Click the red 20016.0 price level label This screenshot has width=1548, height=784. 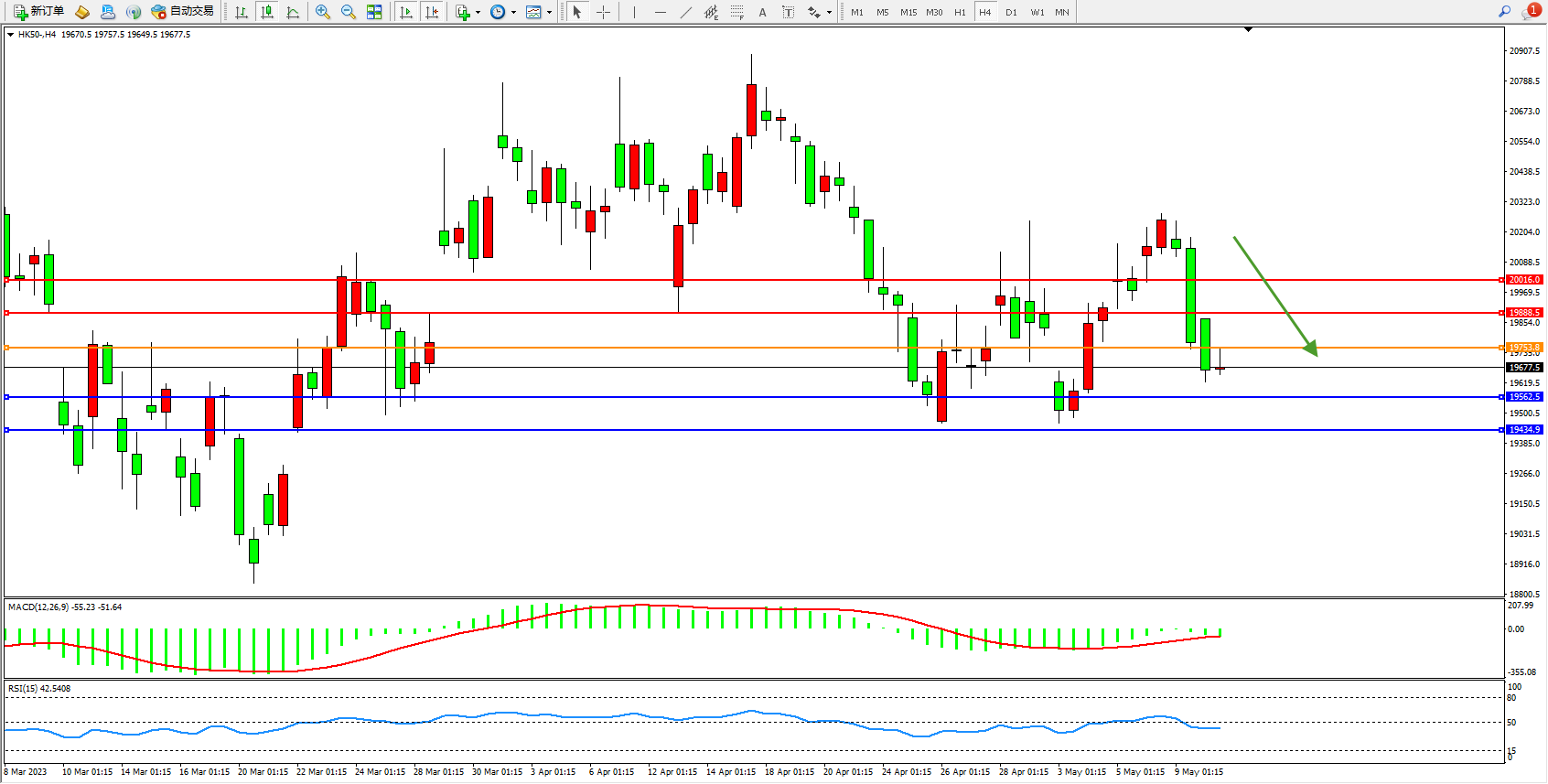(x=1524, y=280)
